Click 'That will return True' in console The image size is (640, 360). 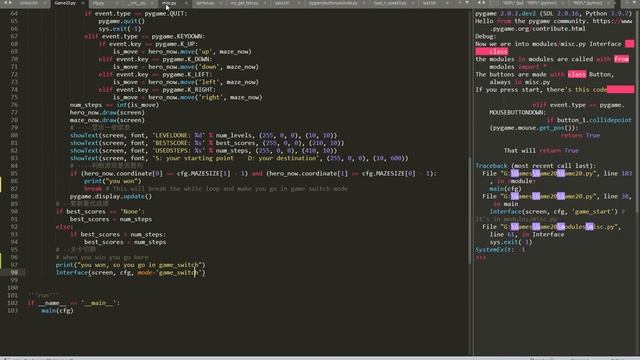pyautogui.click(x=541, y=151)
